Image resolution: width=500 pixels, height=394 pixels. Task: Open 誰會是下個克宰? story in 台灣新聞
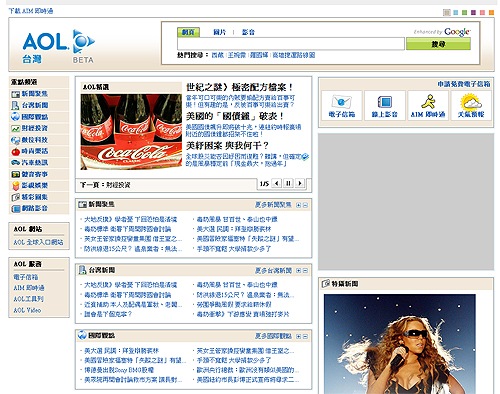coord(108,314)
